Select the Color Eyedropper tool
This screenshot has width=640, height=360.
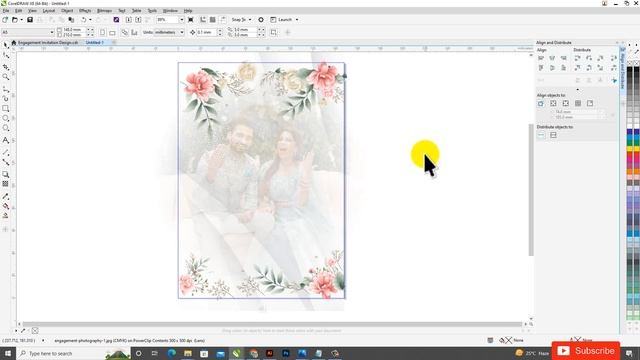point(5,196)
